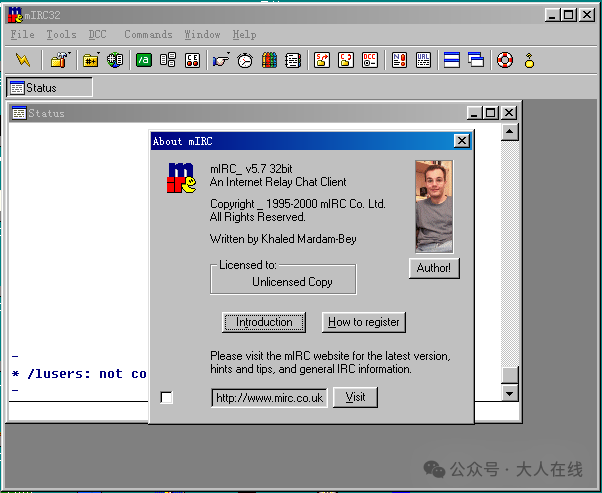Click the How to register button
This screenshot has height=493, width=602.
point(364,322)
